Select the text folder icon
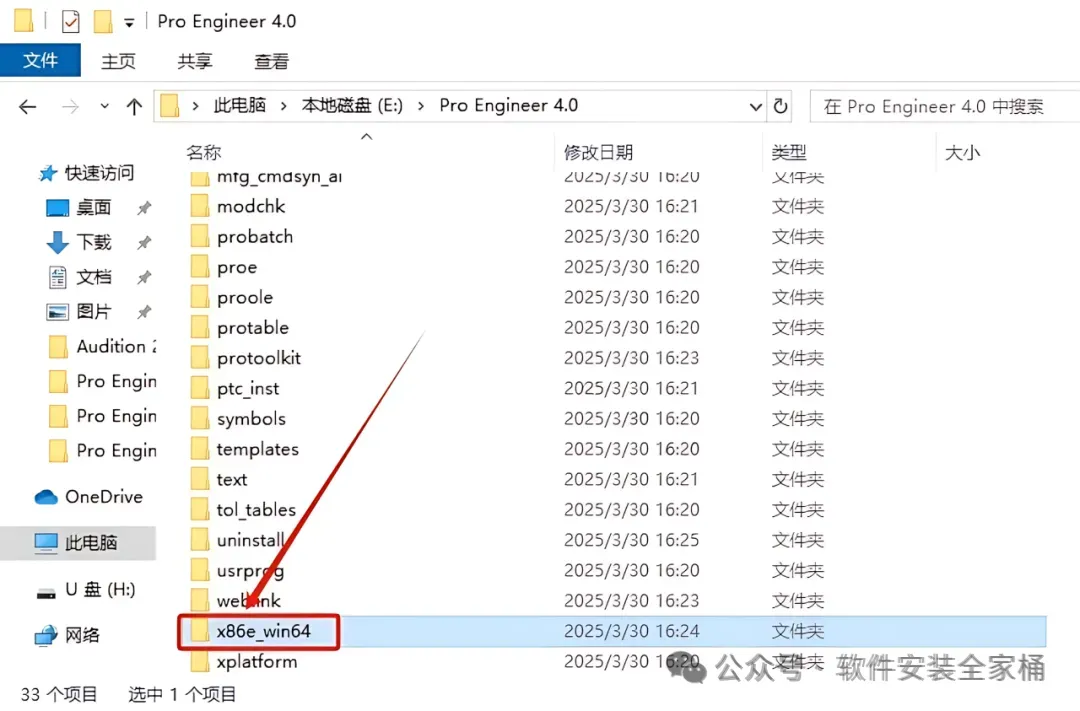 pyautogui.click(x=200, y=479)
